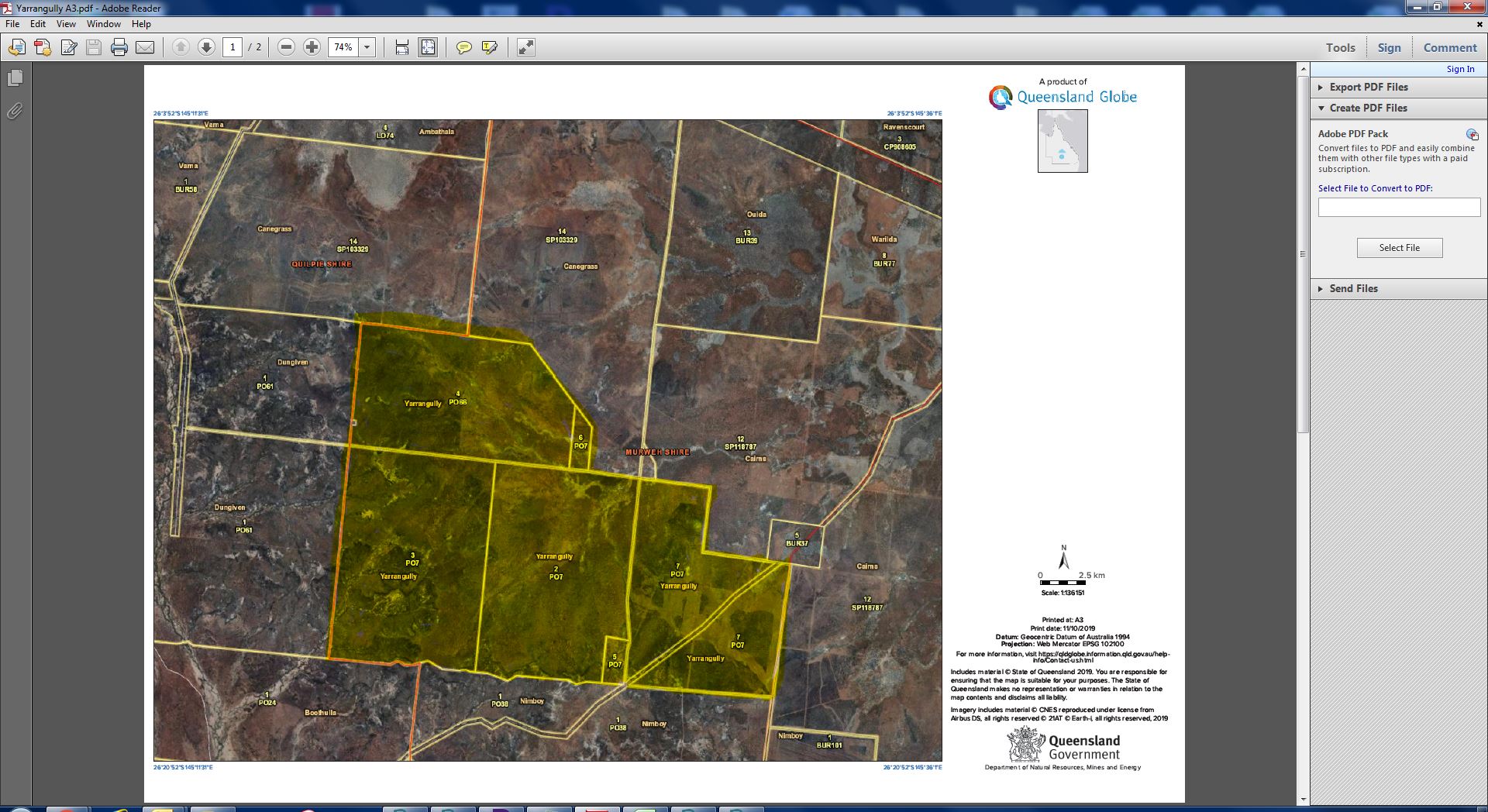This screenshot has width=1488, height=812.
Task: Open the View menu
Action: pyautogui.click(x=66, y=24)
